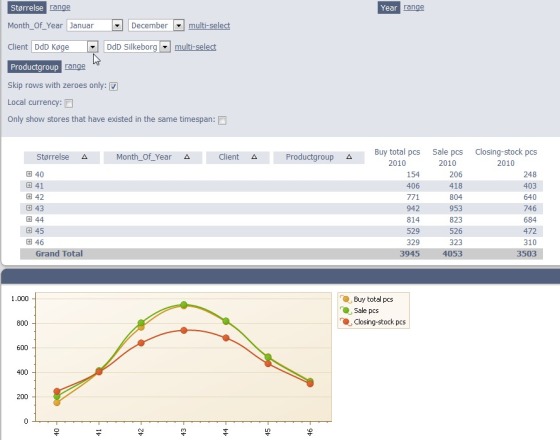This screenshot has height=440, width=560.
Task: Click sort triangle on Størrelse column
Action: click(x=85, y=157)
